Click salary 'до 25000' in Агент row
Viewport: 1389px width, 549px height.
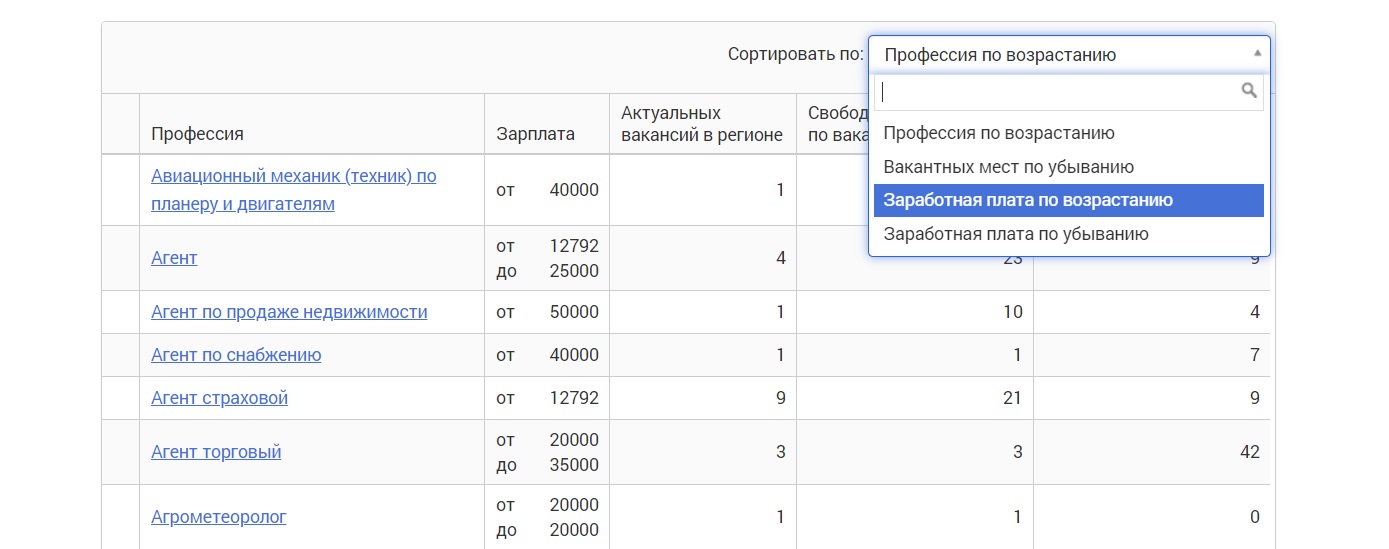547,271
